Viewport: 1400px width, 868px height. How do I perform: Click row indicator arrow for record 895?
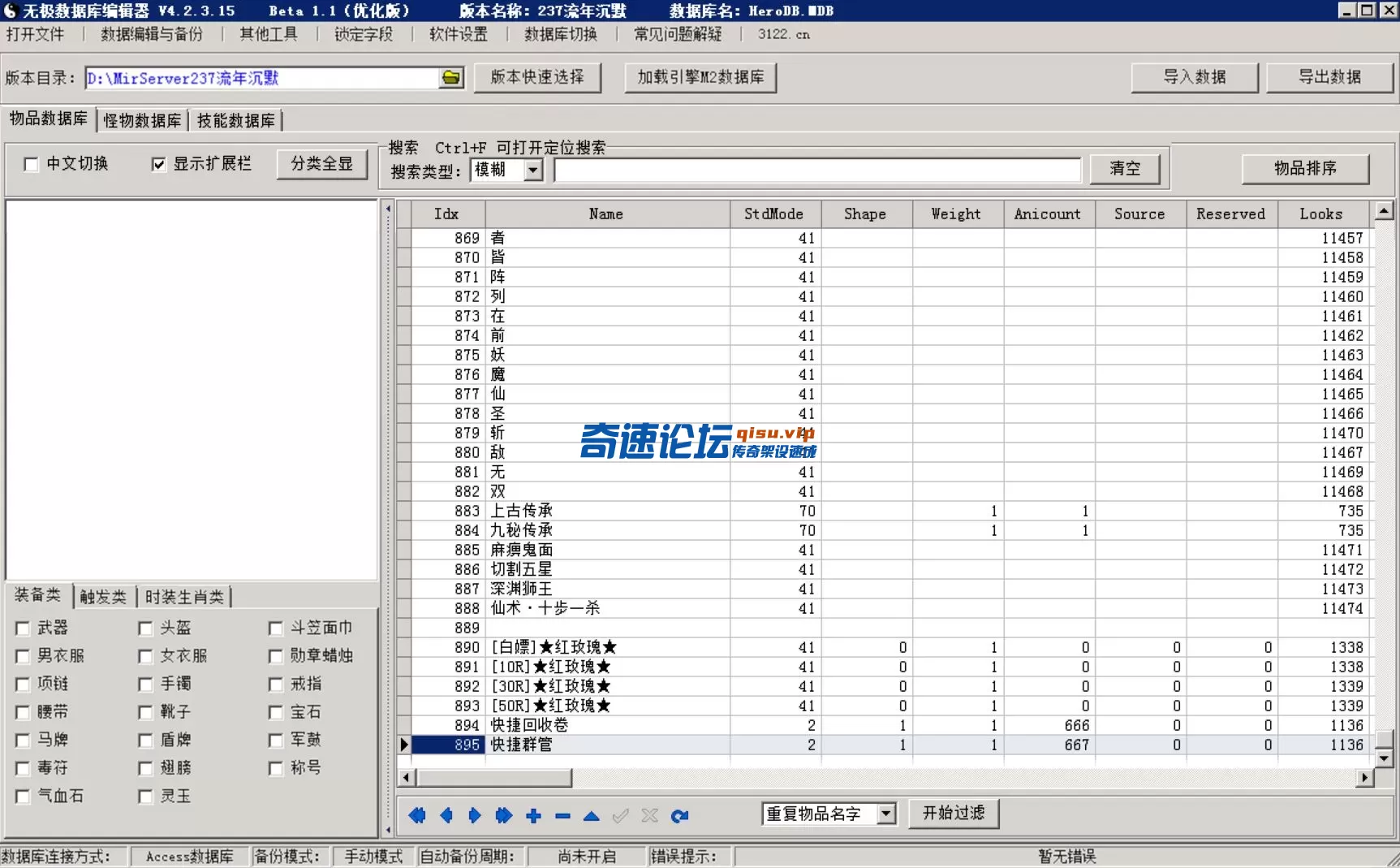404,745
